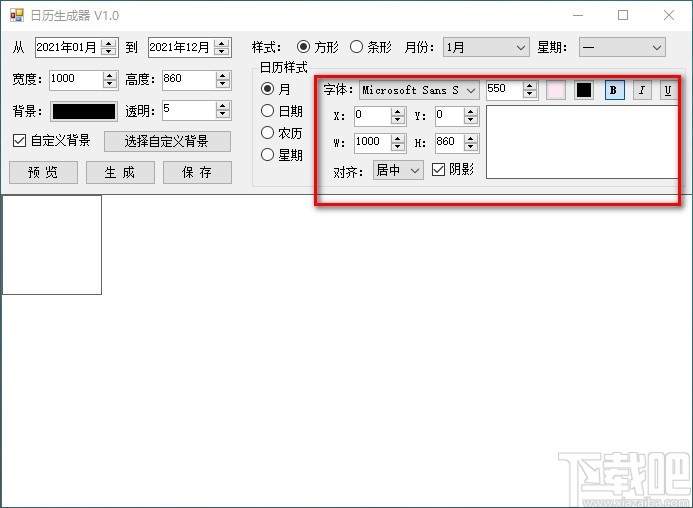The width and height of the screenshot is (693, 508).
Task: Open the 星期 weekday dropdown showing 一
Action: [x=622, y=47]
